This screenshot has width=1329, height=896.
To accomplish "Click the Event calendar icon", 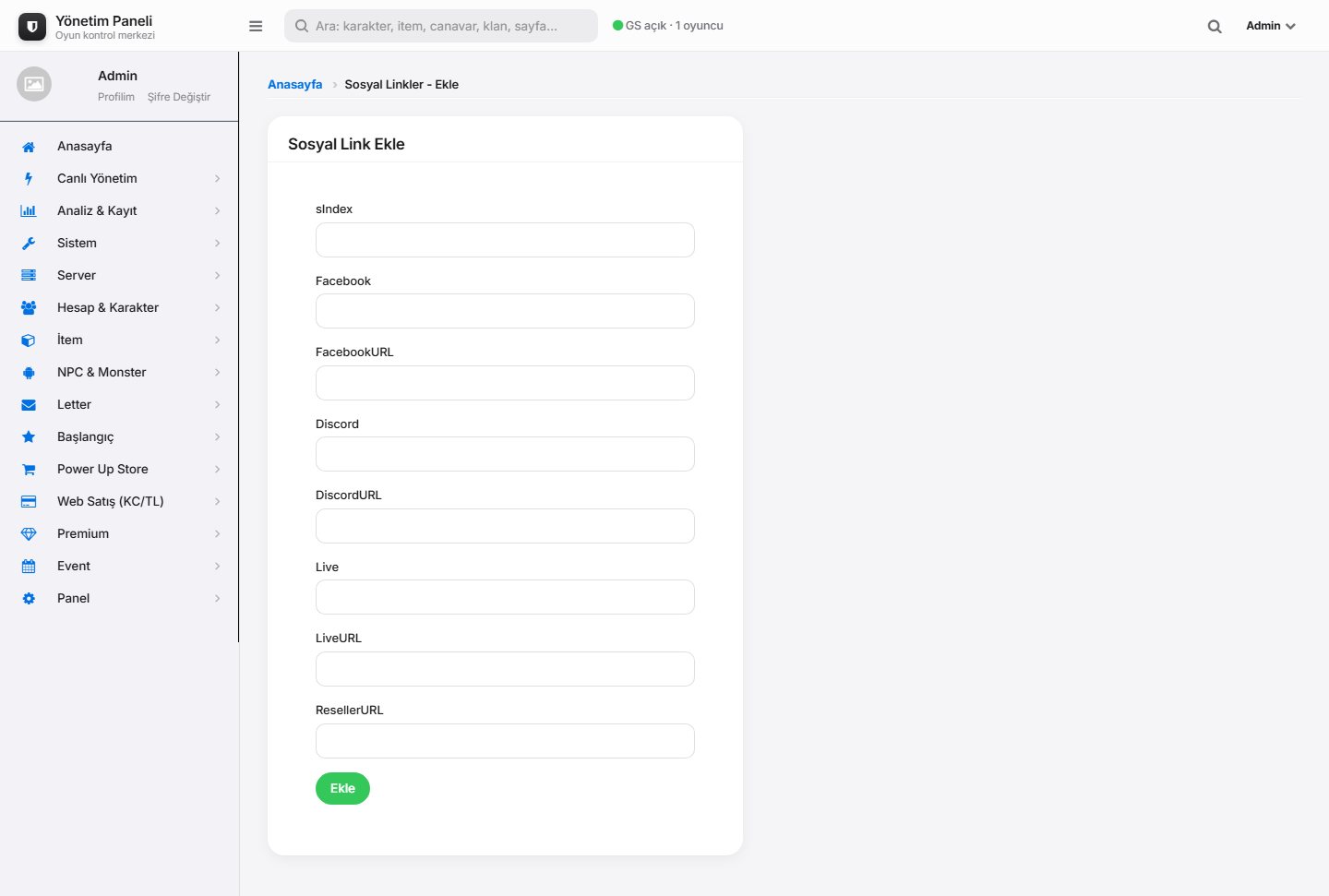I will (x=29, y=567).
